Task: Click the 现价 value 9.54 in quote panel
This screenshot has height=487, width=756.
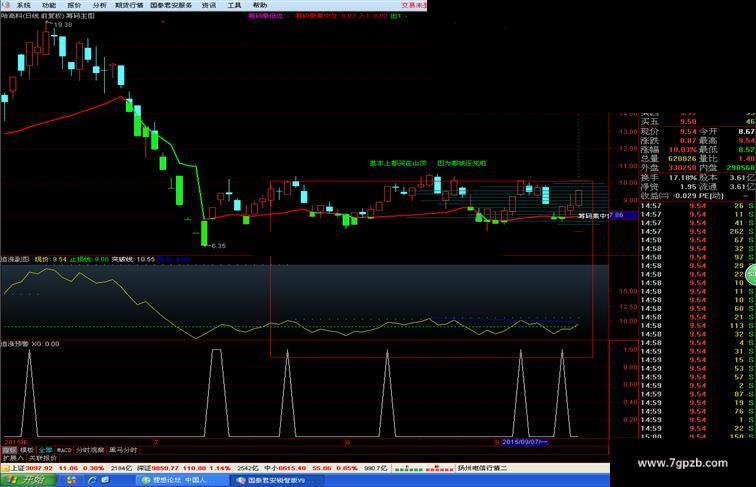Action: pyautogui.click(x=688, y=132)
